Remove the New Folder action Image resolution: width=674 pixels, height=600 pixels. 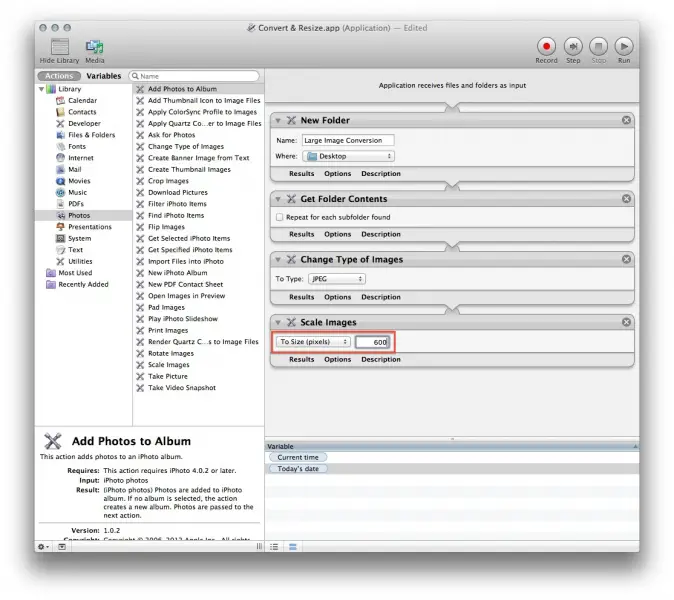[626, 120]
